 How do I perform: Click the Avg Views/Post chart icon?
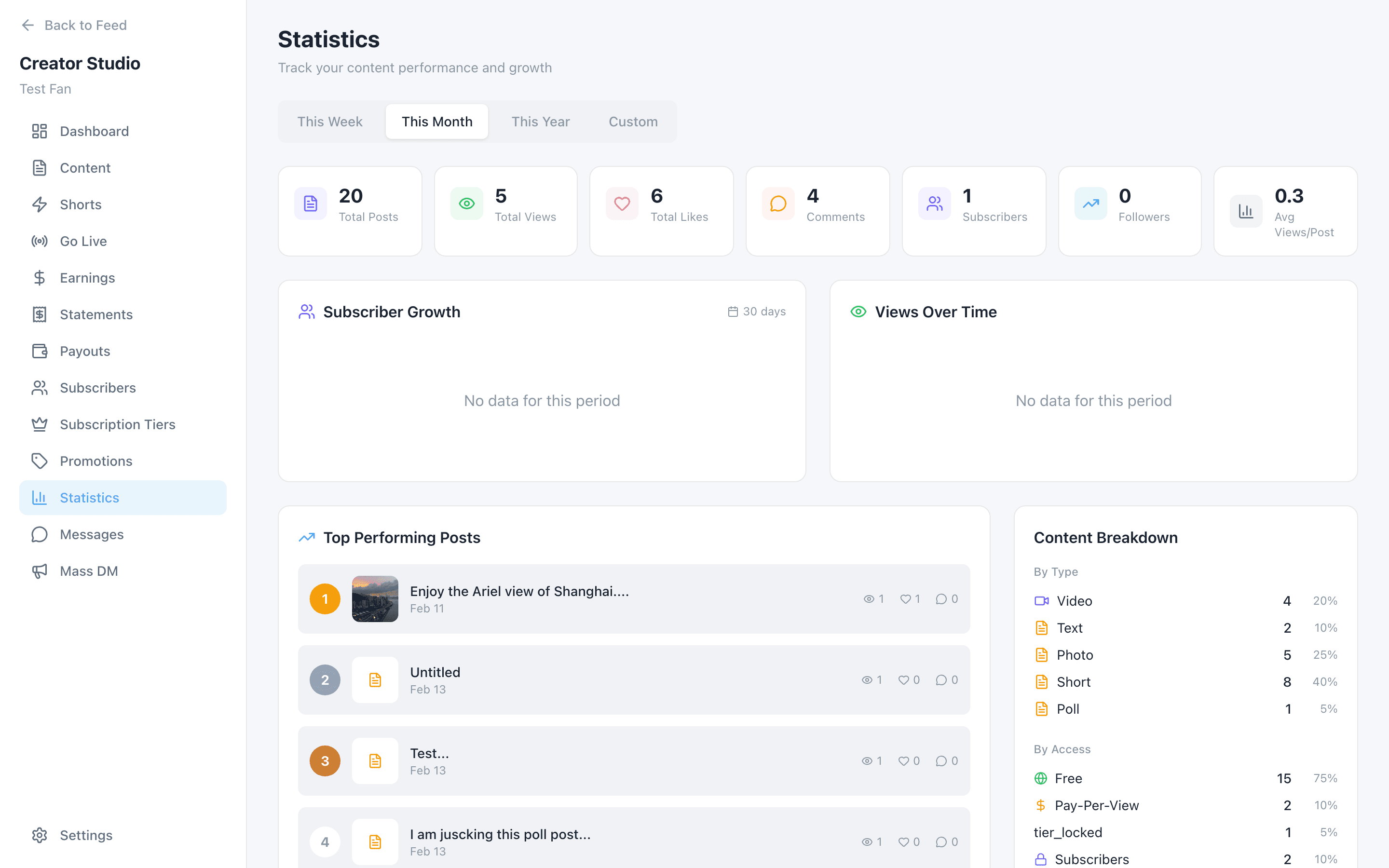point(1246,211)
